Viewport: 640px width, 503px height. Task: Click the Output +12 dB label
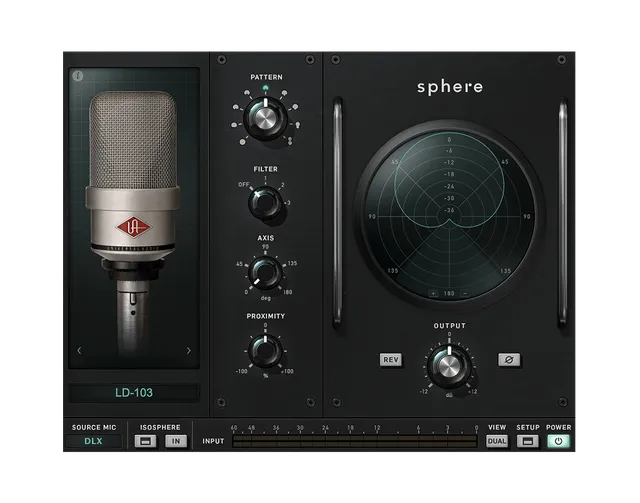coord(472,392)
